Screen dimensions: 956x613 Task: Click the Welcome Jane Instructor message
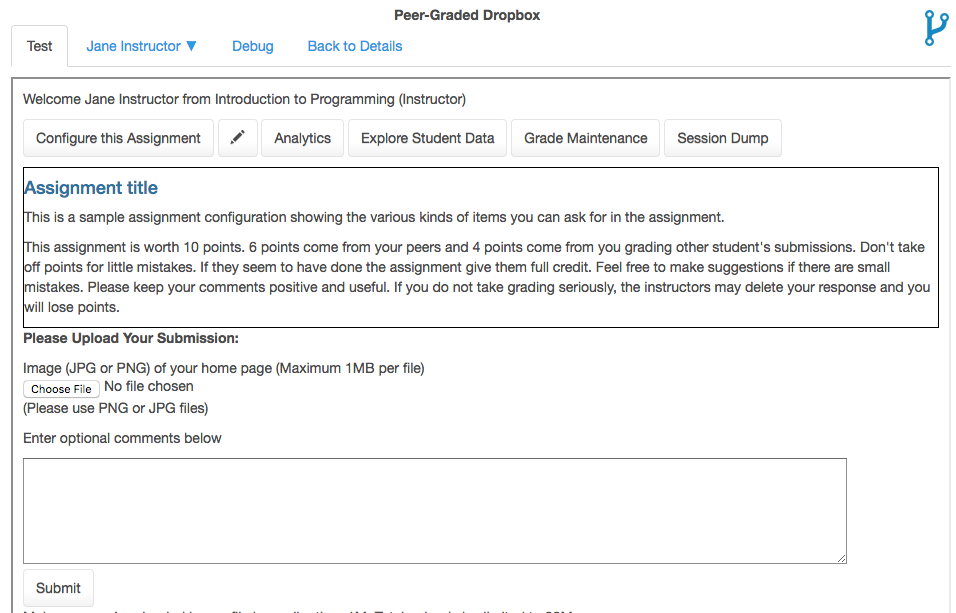point(244,99)
